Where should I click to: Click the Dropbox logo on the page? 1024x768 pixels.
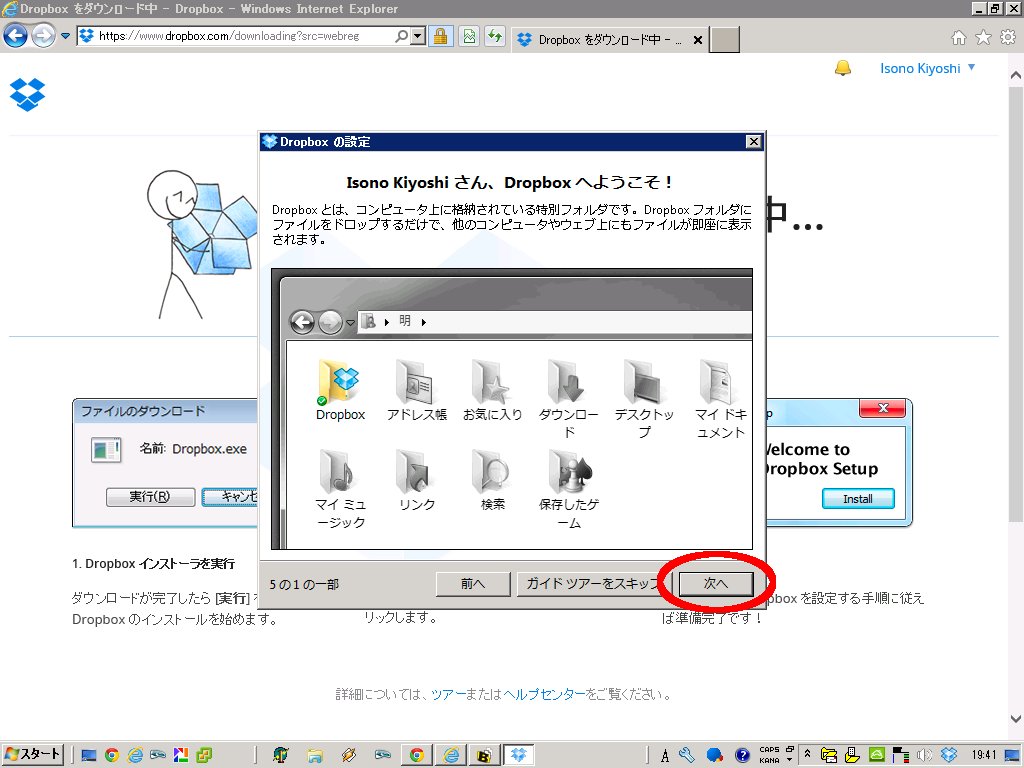pyautogui.click(x=27, y=95)
